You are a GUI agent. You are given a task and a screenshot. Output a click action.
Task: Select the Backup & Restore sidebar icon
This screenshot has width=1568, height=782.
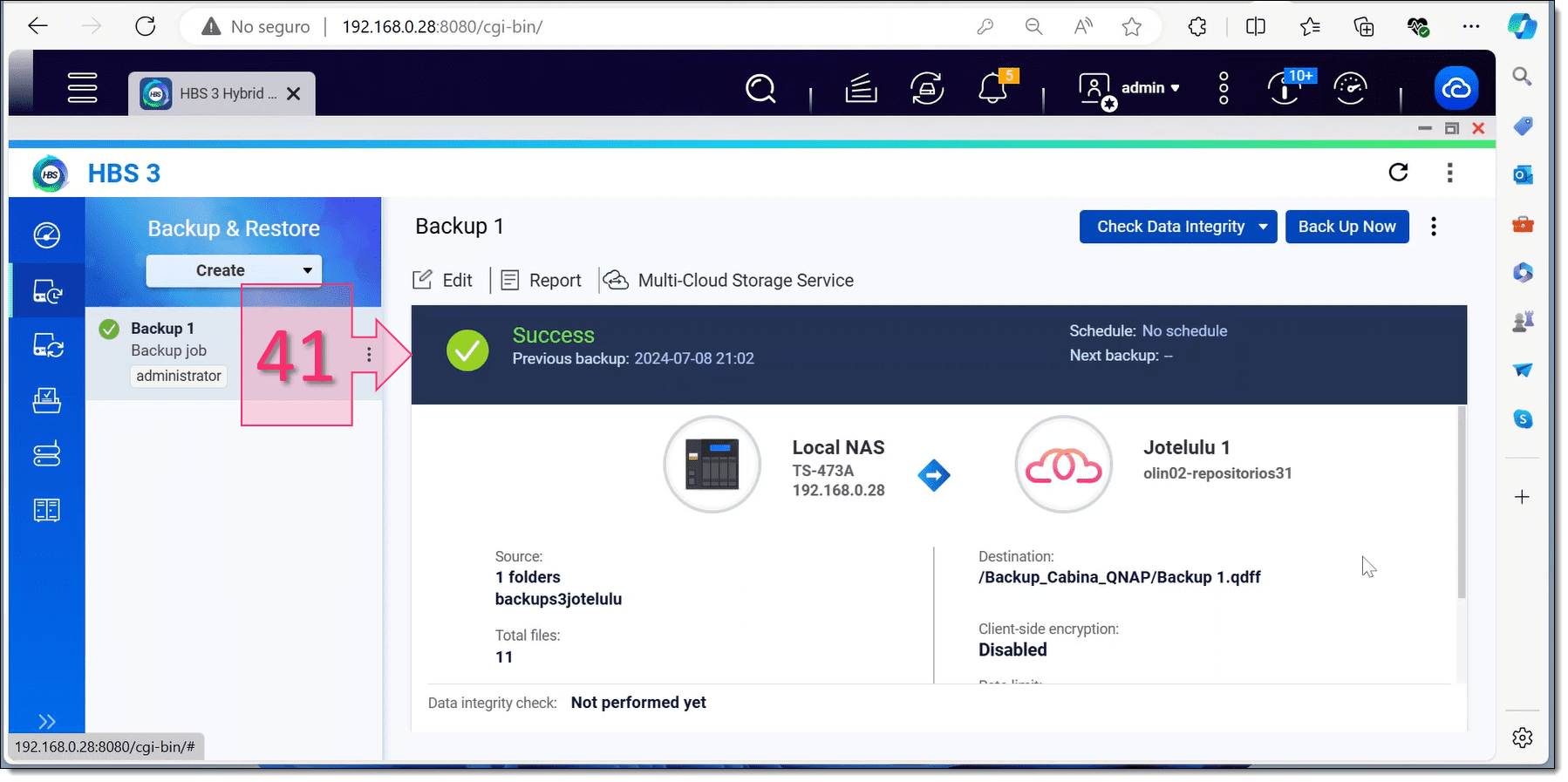click(x=47, y=290)
